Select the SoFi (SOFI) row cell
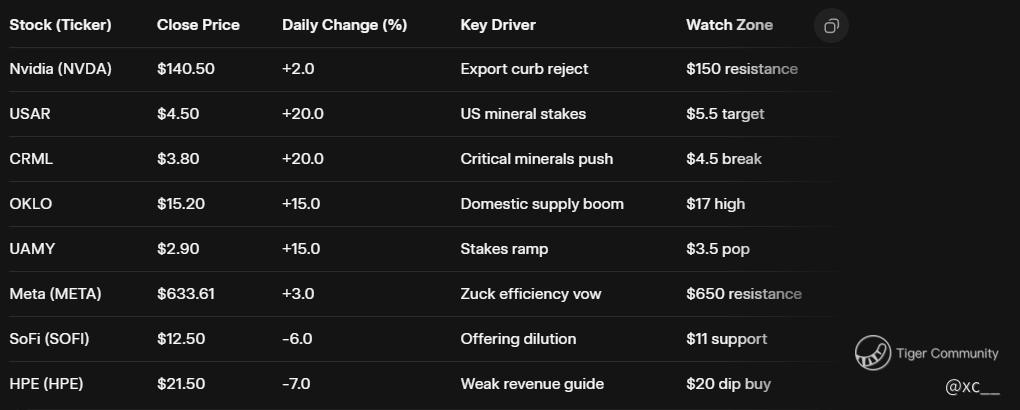This screenshot has width=1020, height=410. (49, 339)
